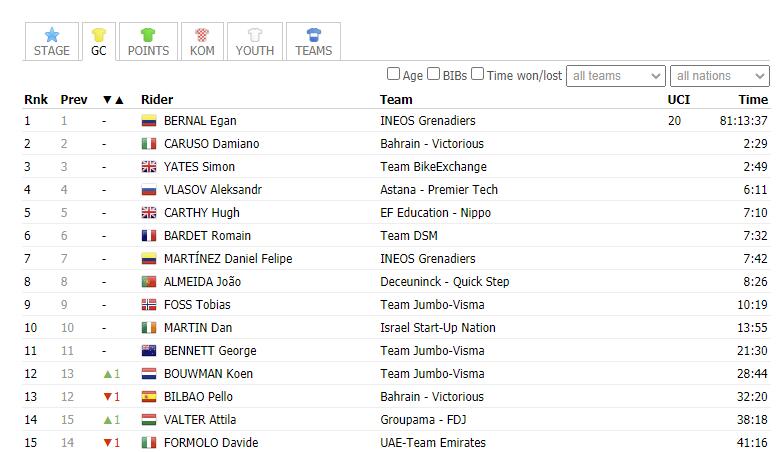Image resolution: width=784 pixels, height=452 pixels.
Task: Open ALMEIDA João rider link
Action: tap(202, 282)
